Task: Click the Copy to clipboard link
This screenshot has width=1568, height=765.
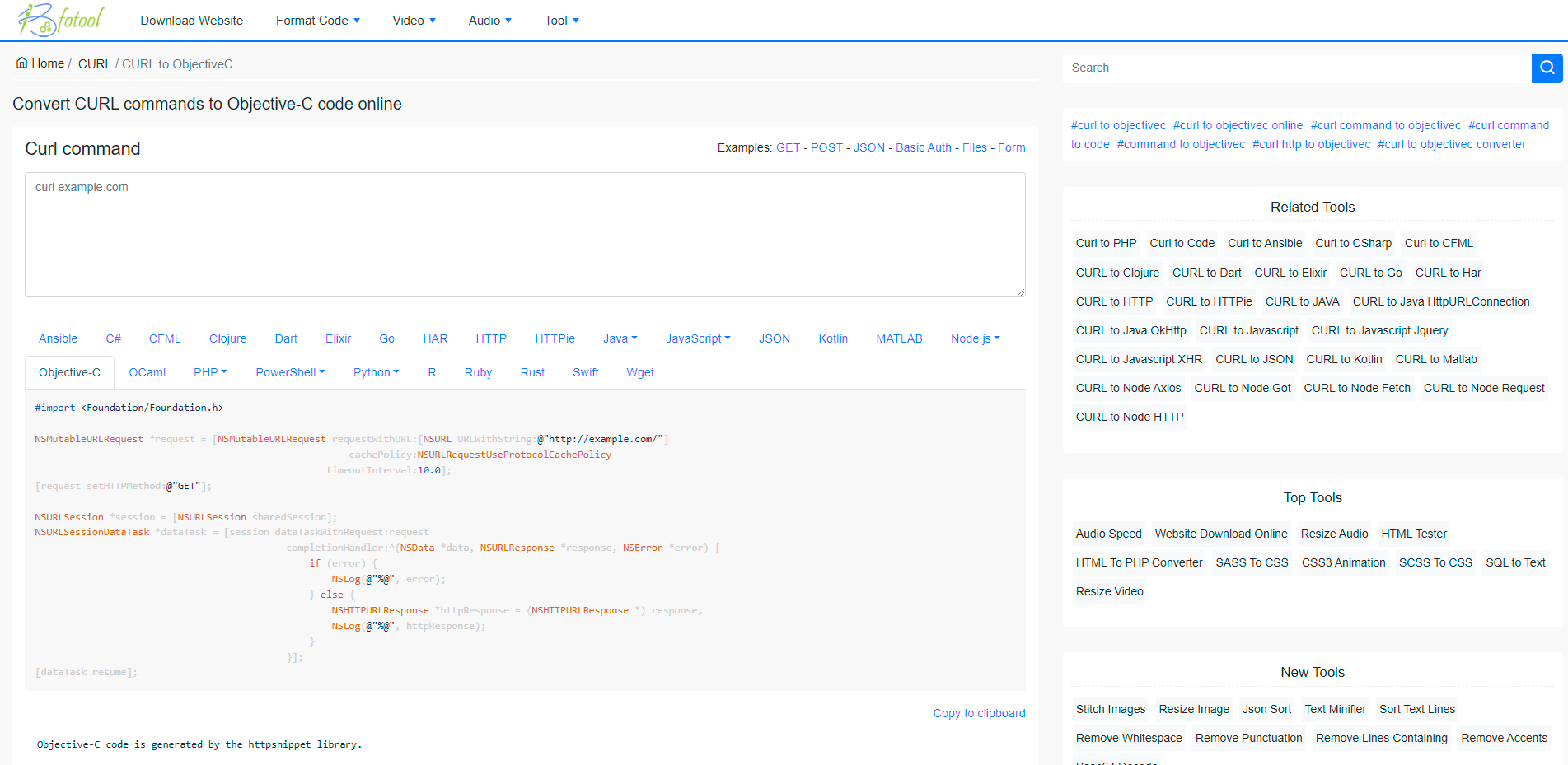Action: pos(979,713)
